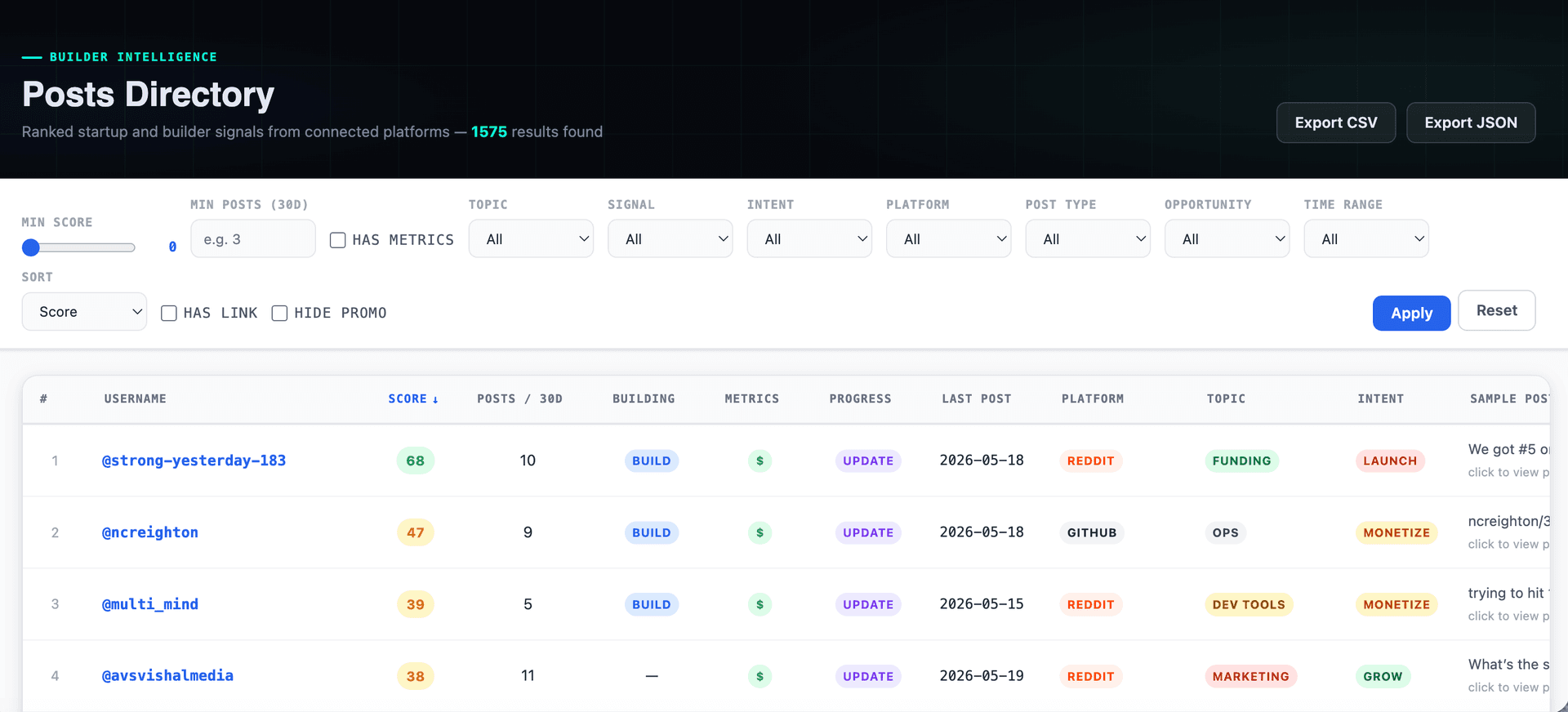The height and width of the screenshot is (712, 1568).
Task: Expand the Platform filter dropdown
Action: pos(948,238)
